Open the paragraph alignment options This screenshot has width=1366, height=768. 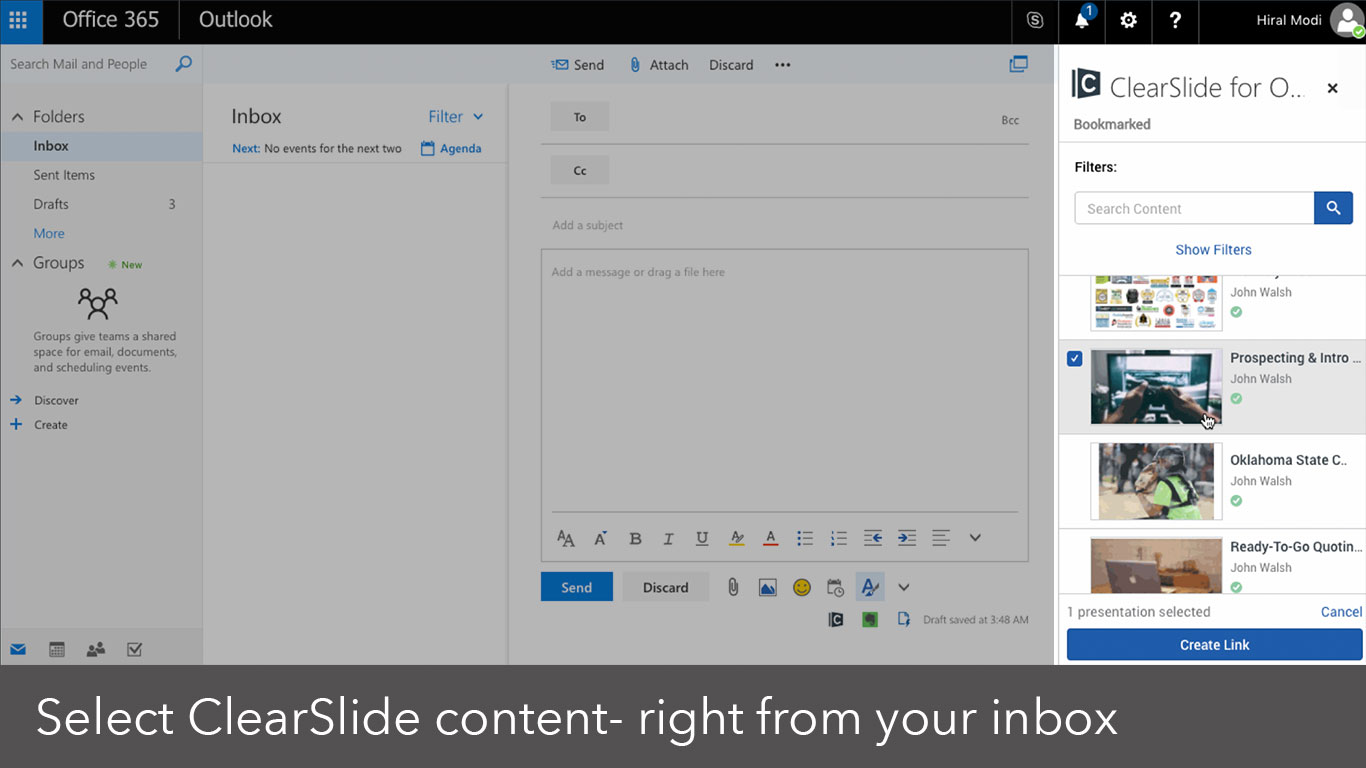(x=941, y=538)
